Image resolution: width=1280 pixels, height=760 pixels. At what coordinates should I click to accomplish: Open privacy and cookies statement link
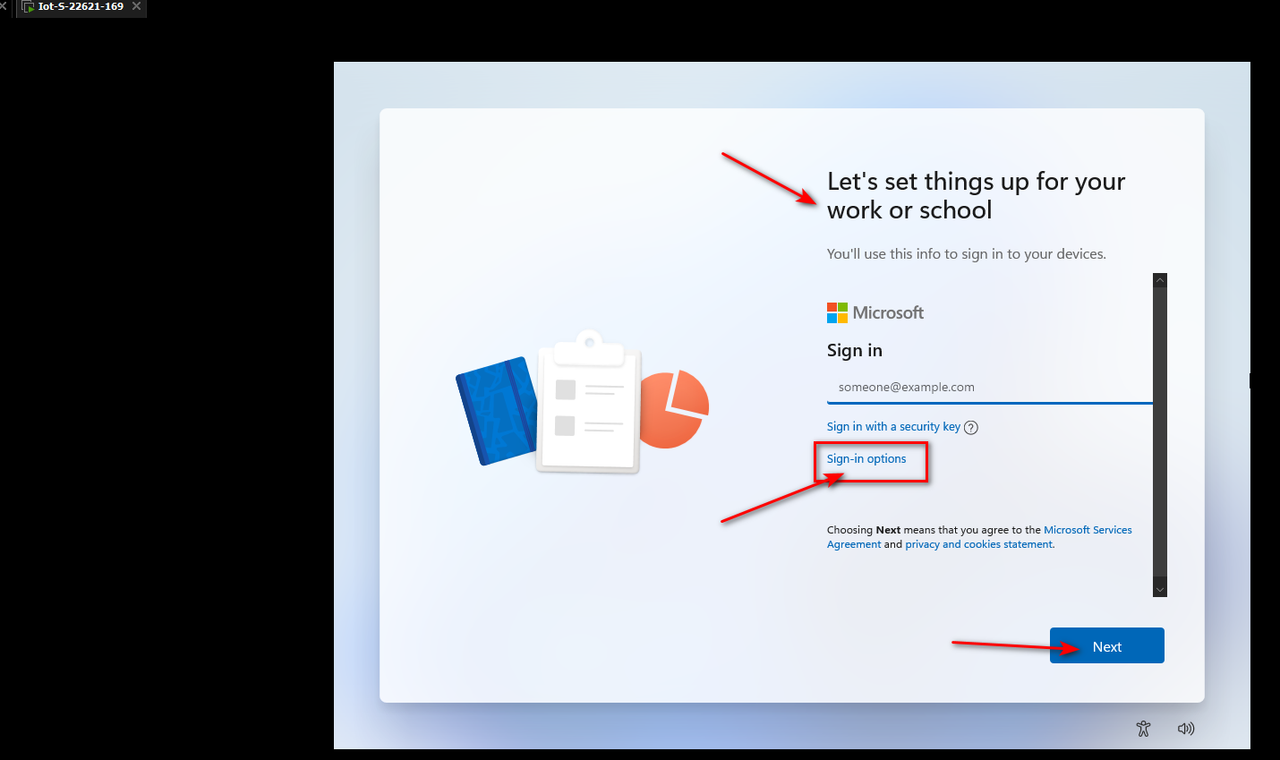click(x=979, y=545)
